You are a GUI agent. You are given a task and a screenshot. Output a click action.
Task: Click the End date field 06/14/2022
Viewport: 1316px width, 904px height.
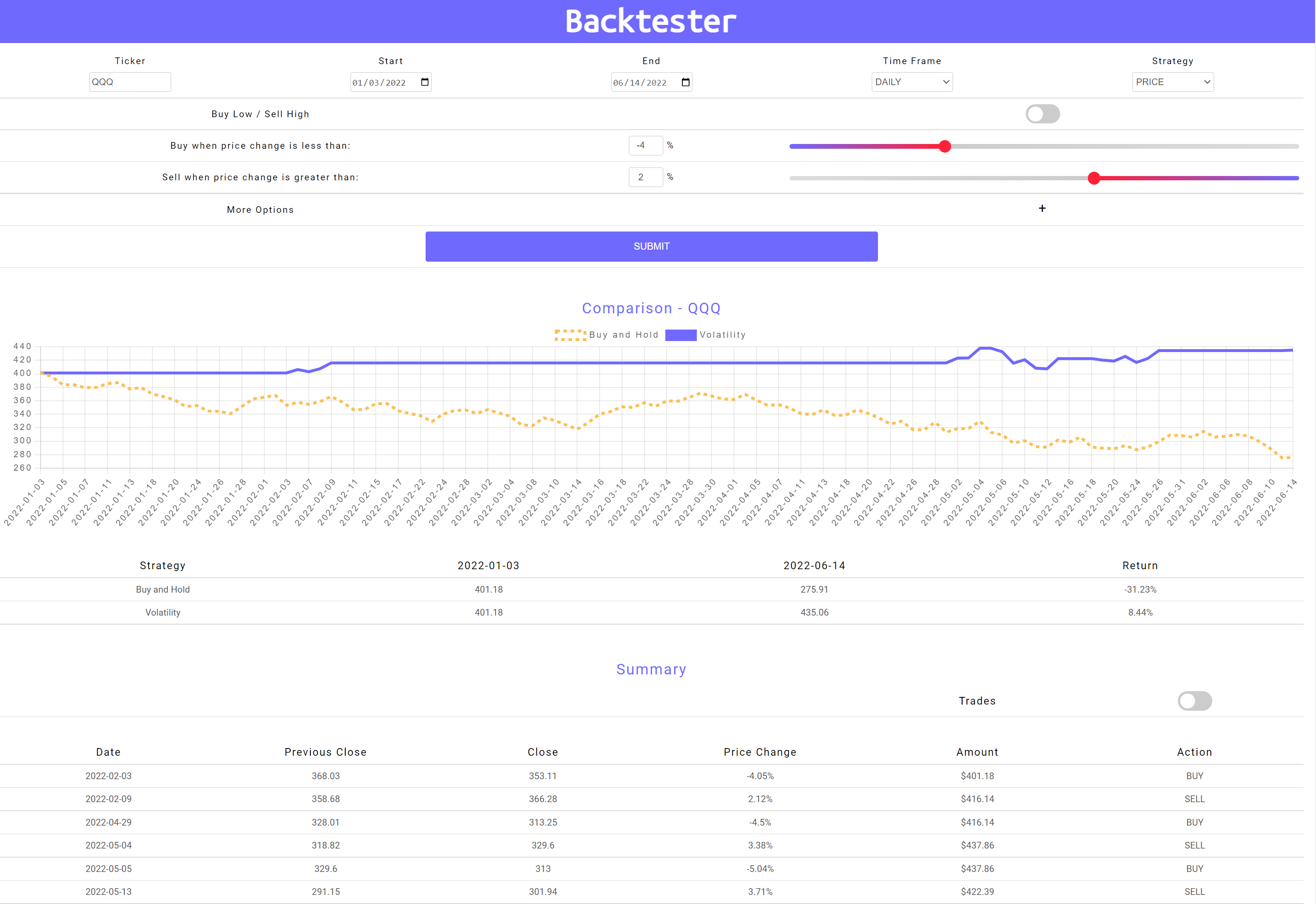click(651, 82)
